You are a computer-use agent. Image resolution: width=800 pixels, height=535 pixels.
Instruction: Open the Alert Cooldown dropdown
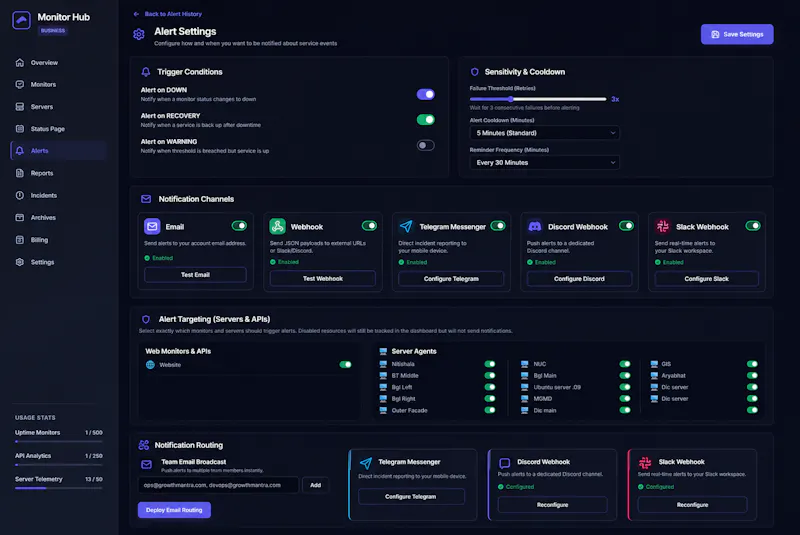(544, 133)
